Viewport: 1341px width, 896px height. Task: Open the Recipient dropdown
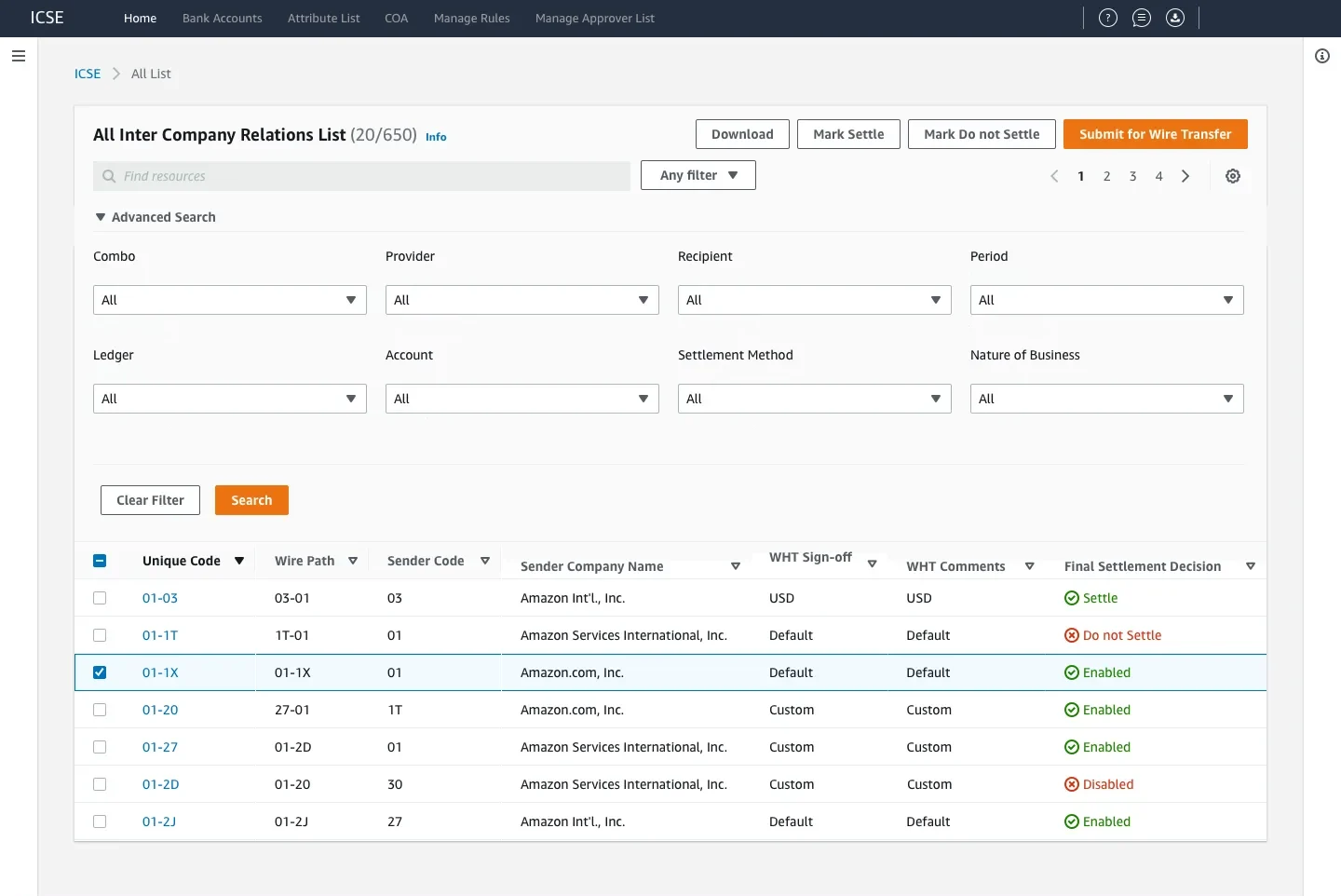pos(815,300)
